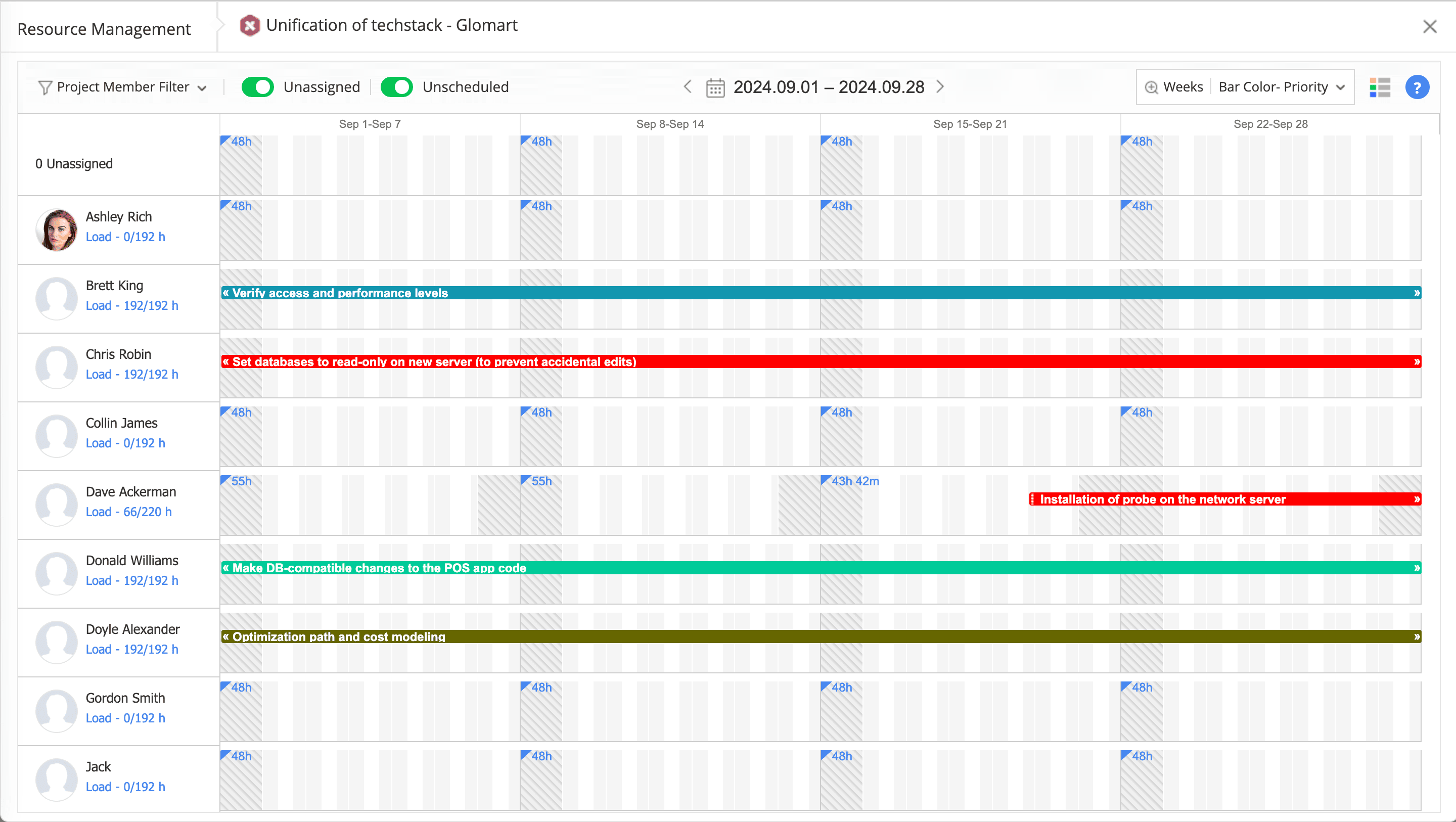Open Brett King's Load - 192/192 h link
The height and width of the screenshot is (822, 1456).
[131, 306]
